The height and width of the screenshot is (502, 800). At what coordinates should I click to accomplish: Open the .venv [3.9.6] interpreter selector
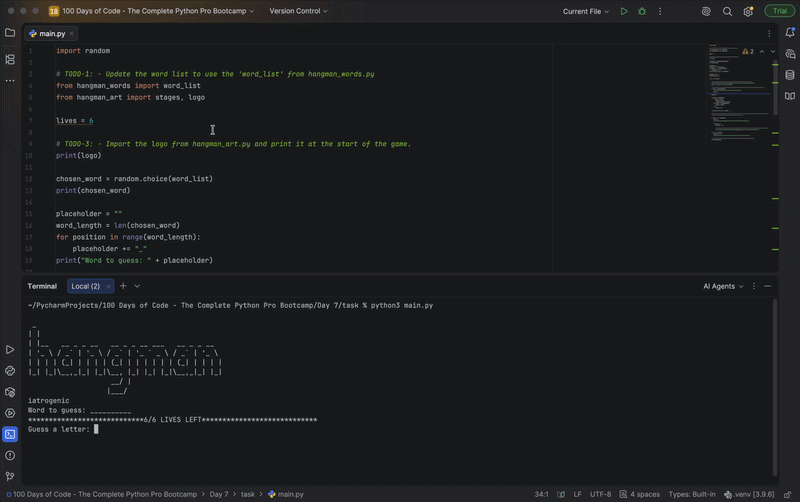(x=749, y=494)
